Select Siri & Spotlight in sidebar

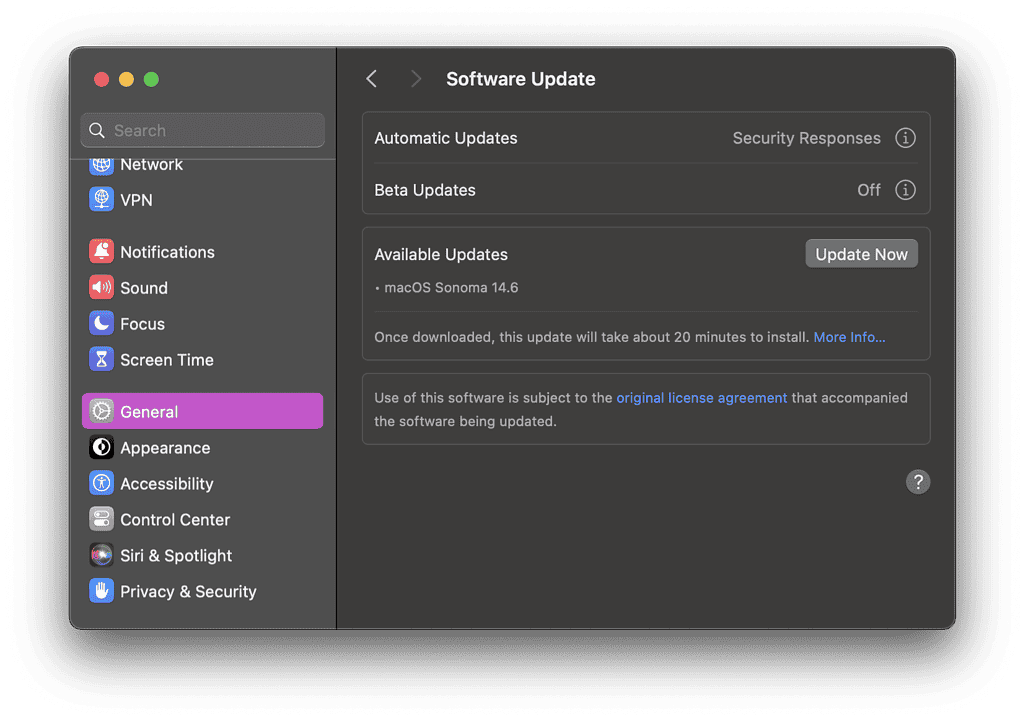pyautogui.click(x=175, y=556)
